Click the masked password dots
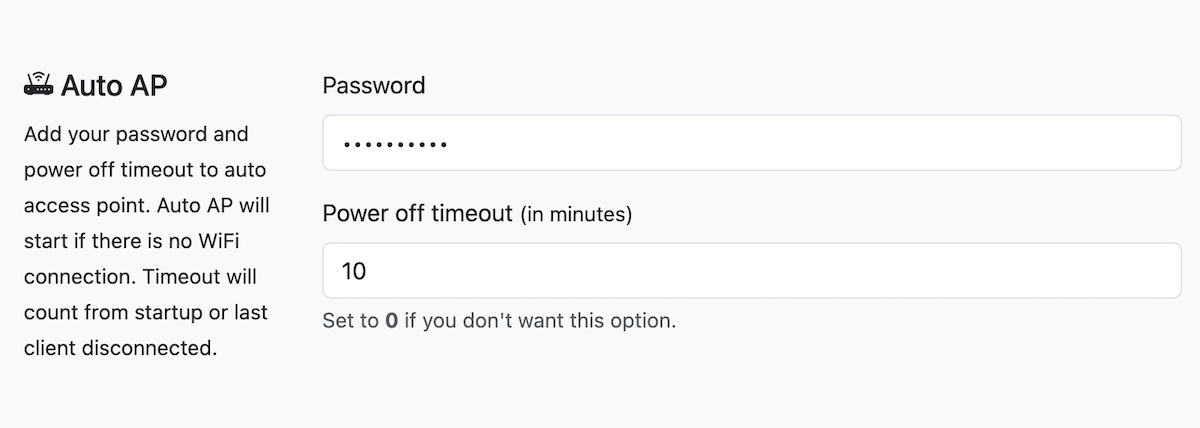The image size is (1200, 428). pyautogui.click(x=394, y=144)
